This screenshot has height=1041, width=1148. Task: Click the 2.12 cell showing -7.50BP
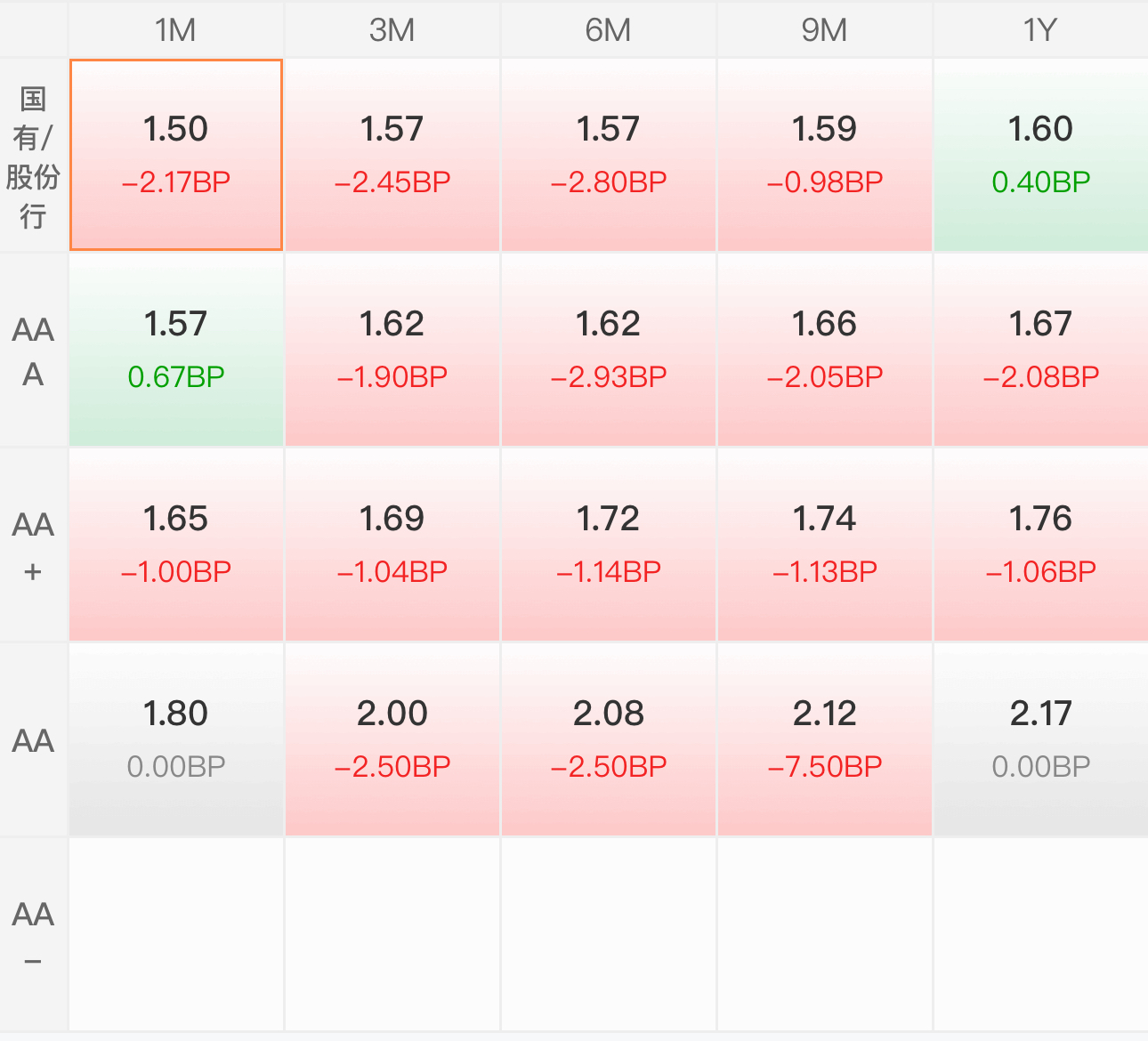click(x=825, y=740)
